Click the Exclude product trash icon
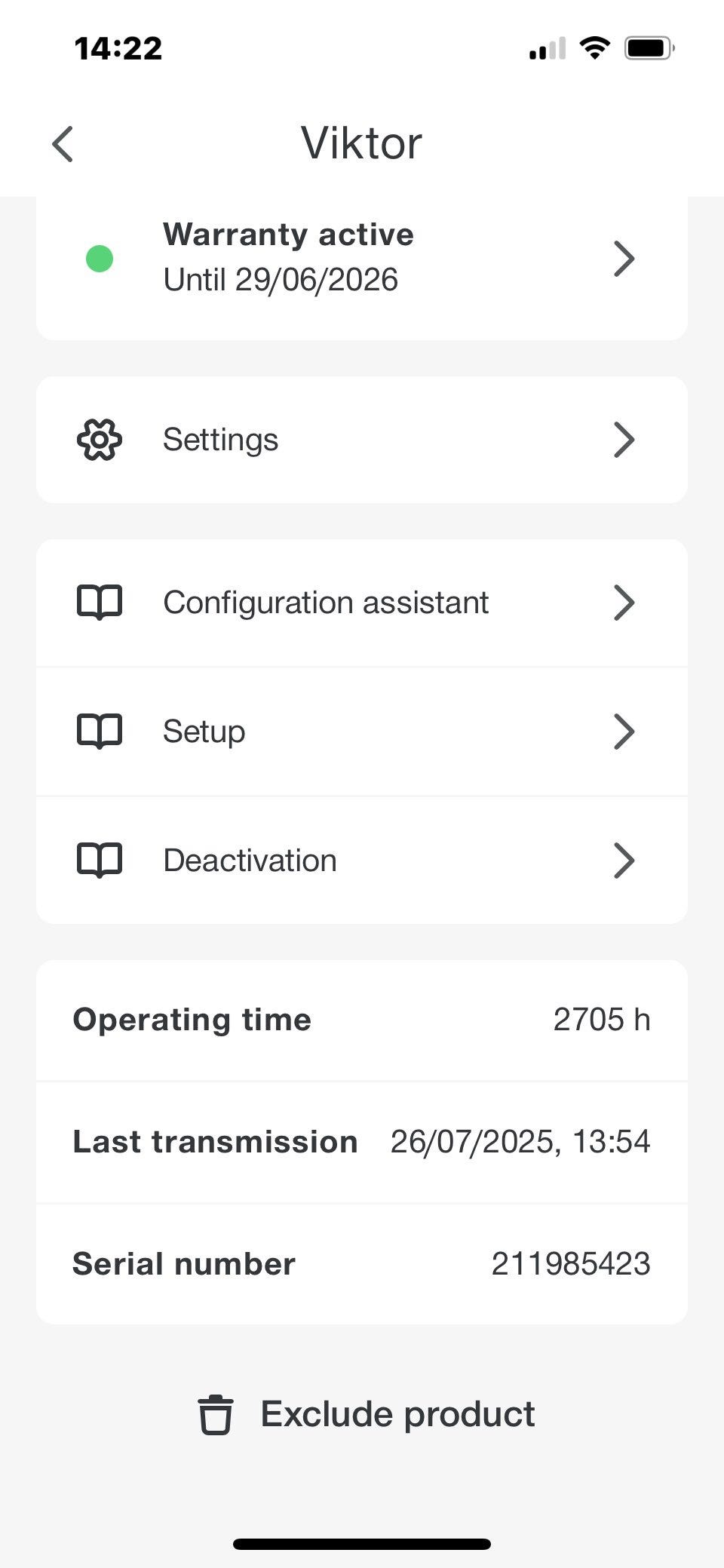 coord(216,1414)
